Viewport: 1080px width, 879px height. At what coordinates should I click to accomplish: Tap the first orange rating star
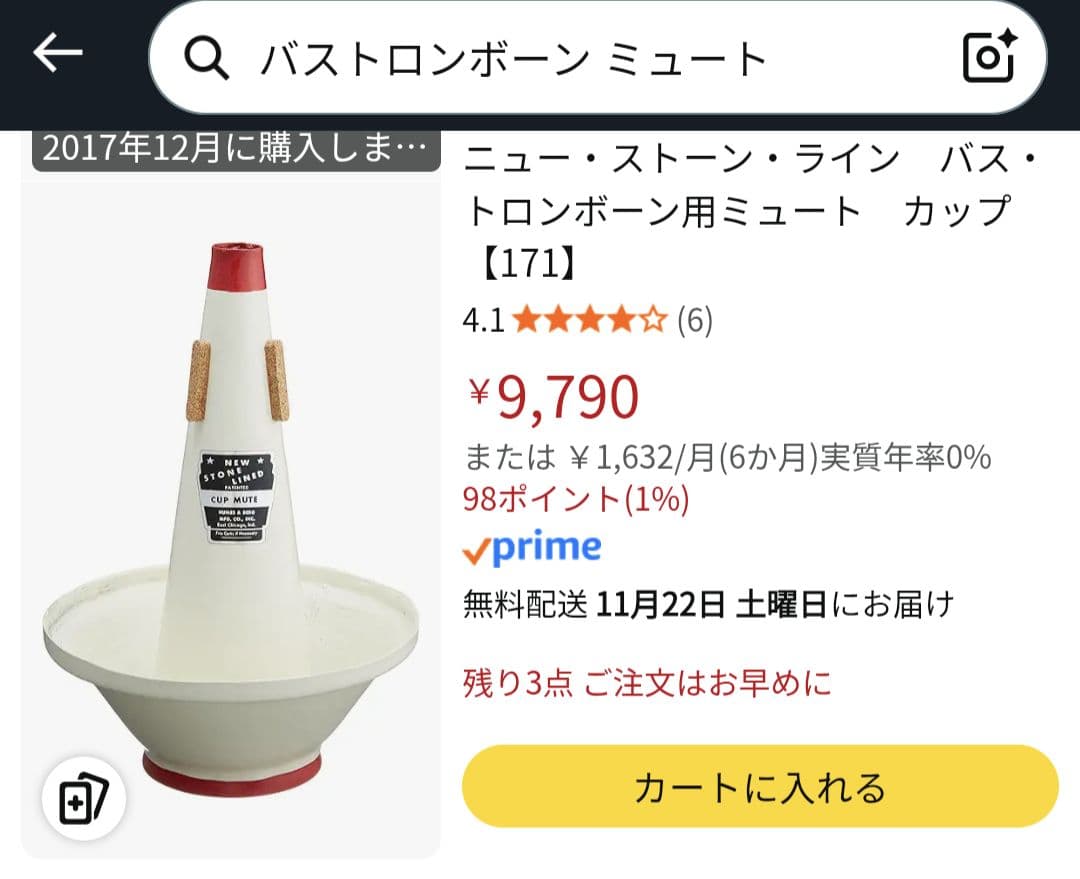[x=523, y=318]
